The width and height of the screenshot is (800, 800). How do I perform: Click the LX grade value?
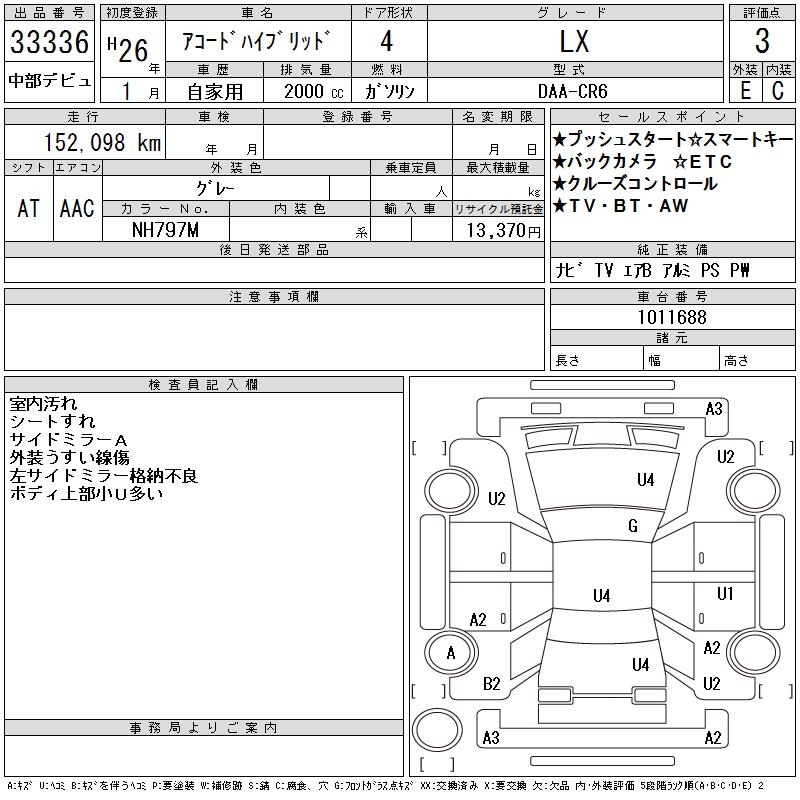(x=574, y=42)
